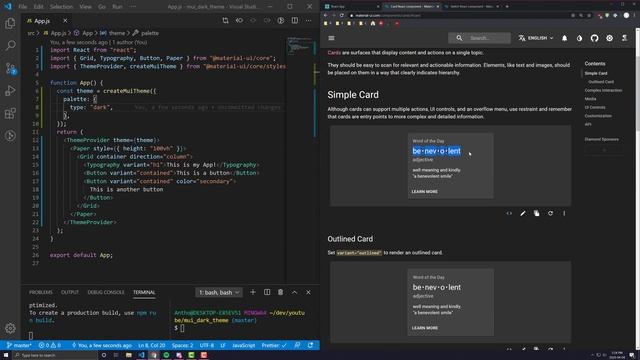Toggle the right-to-left direction icon
The height and width of the screenshot is (360, 640).
(624, 38)
